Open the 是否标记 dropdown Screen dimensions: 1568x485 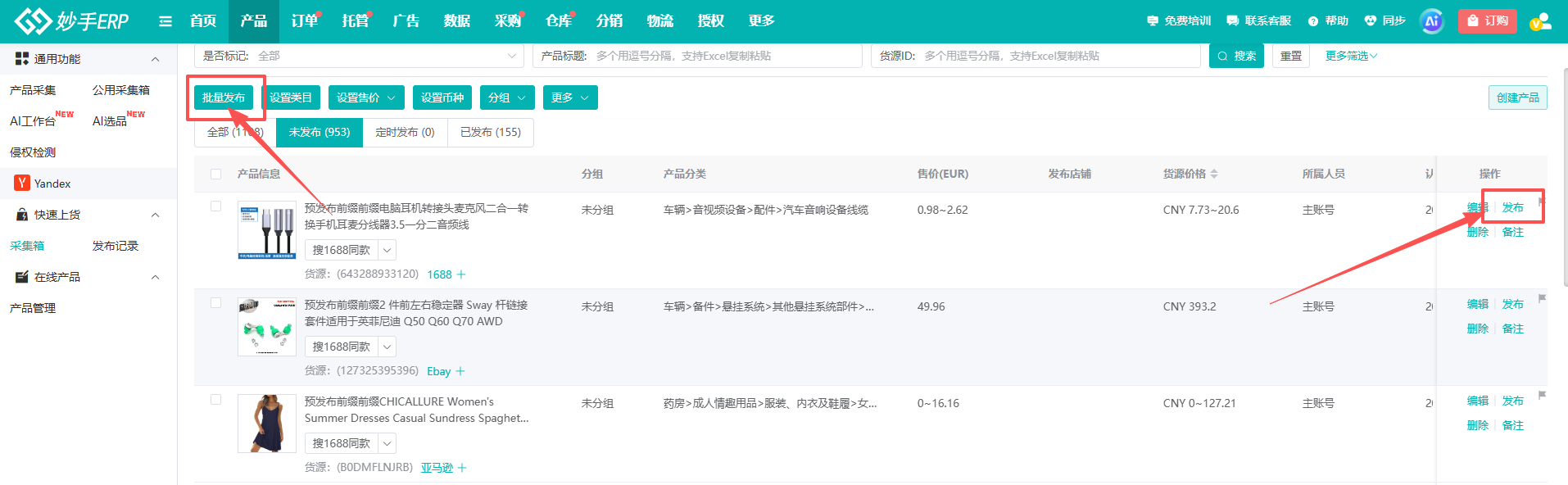point(360,56)
